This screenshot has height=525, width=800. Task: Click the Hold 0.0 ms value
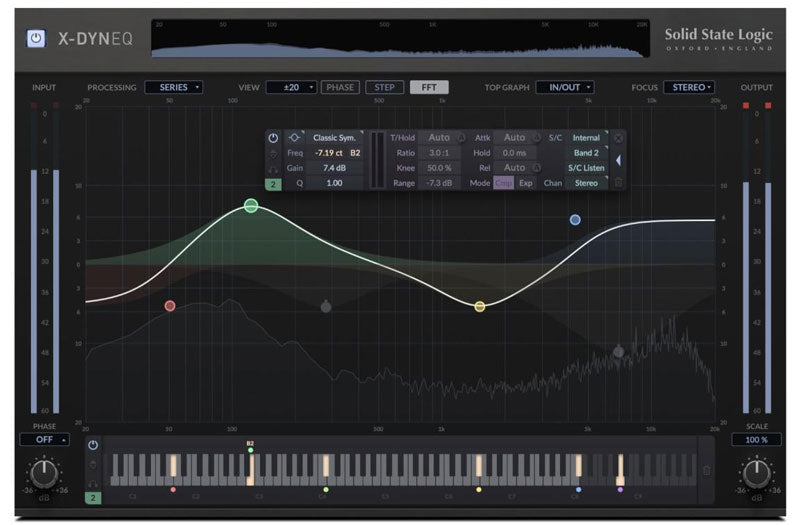pyautogui.click(x=514, y=153)
